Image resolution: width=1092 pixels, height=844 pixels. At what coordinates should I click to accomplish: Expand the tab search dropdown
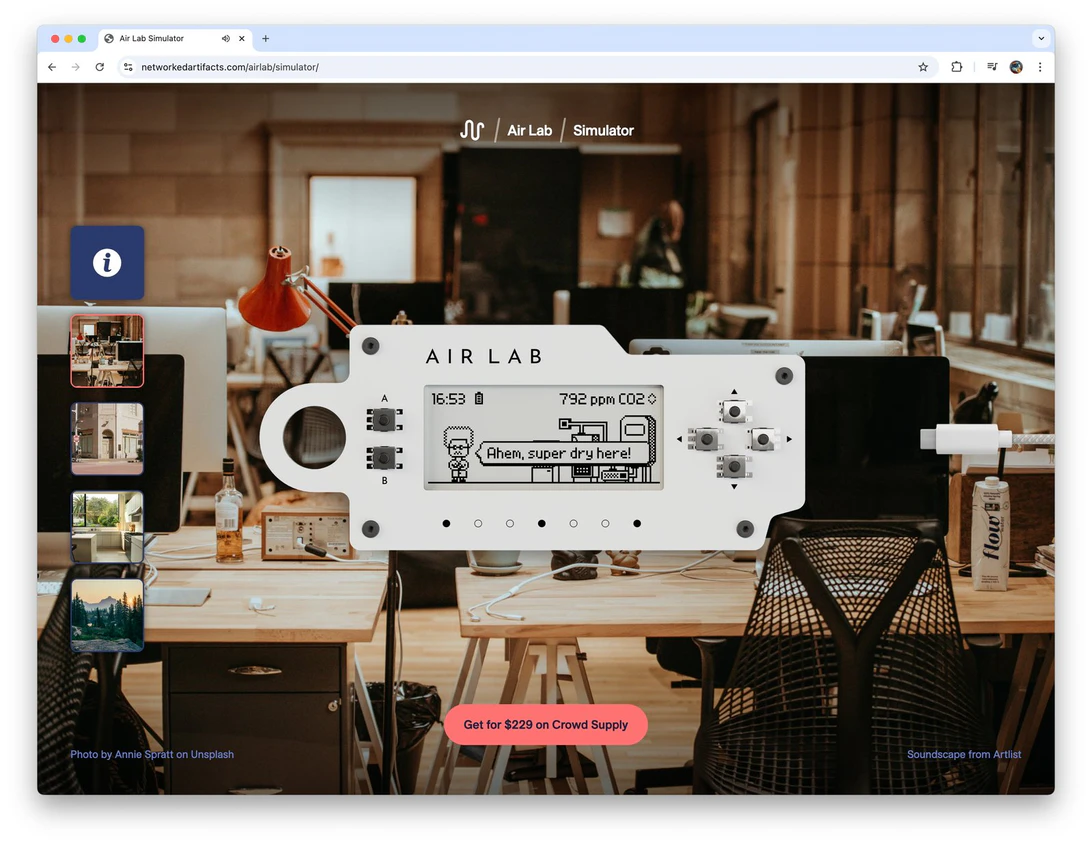click(x=1041, y=38)
